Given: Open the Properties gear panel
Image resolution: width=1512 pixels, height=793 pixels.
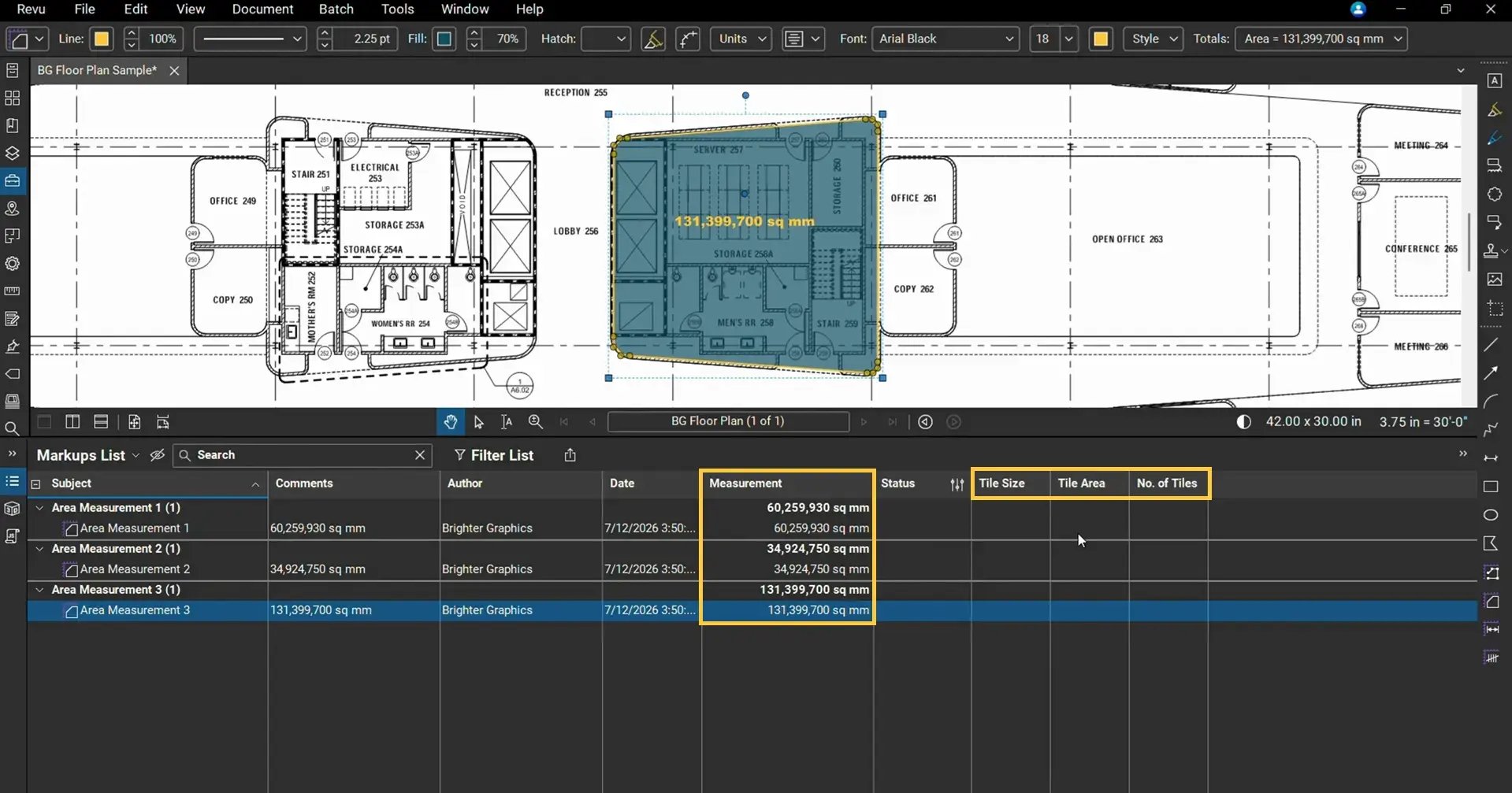Looking at the screenshot, I should pyautogui.click(x=12, y=264).
